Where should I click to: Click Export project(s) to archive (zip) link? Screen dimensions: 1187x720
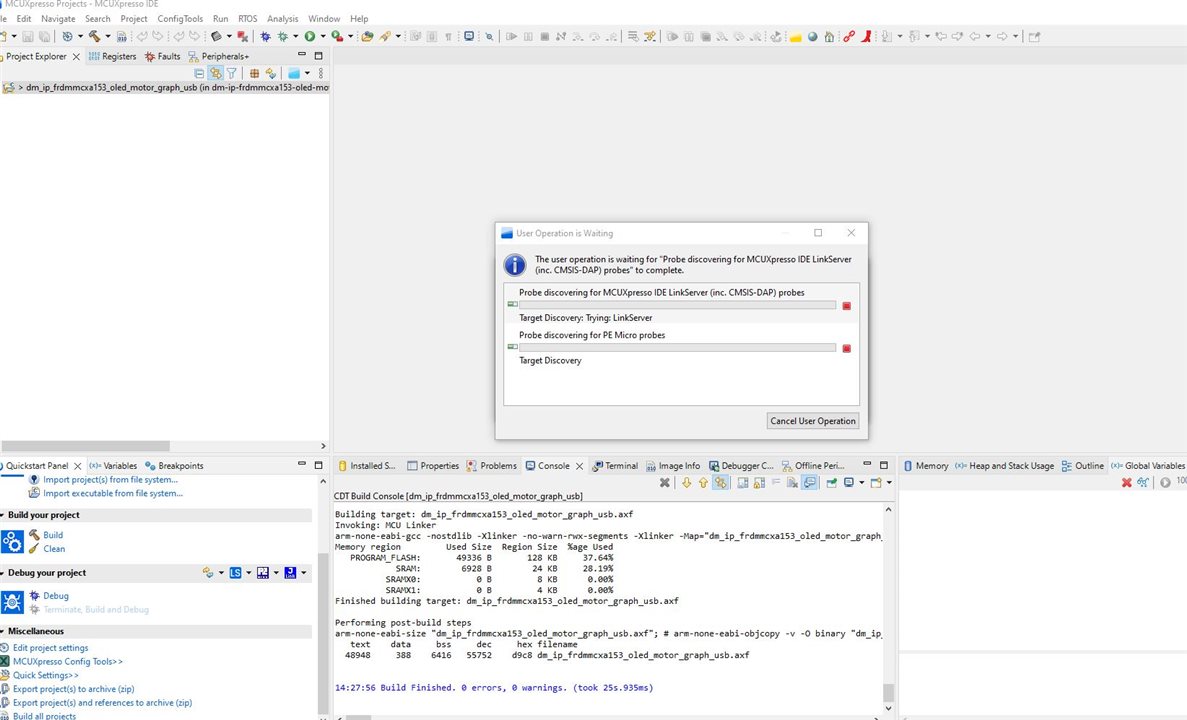[73, 689]
